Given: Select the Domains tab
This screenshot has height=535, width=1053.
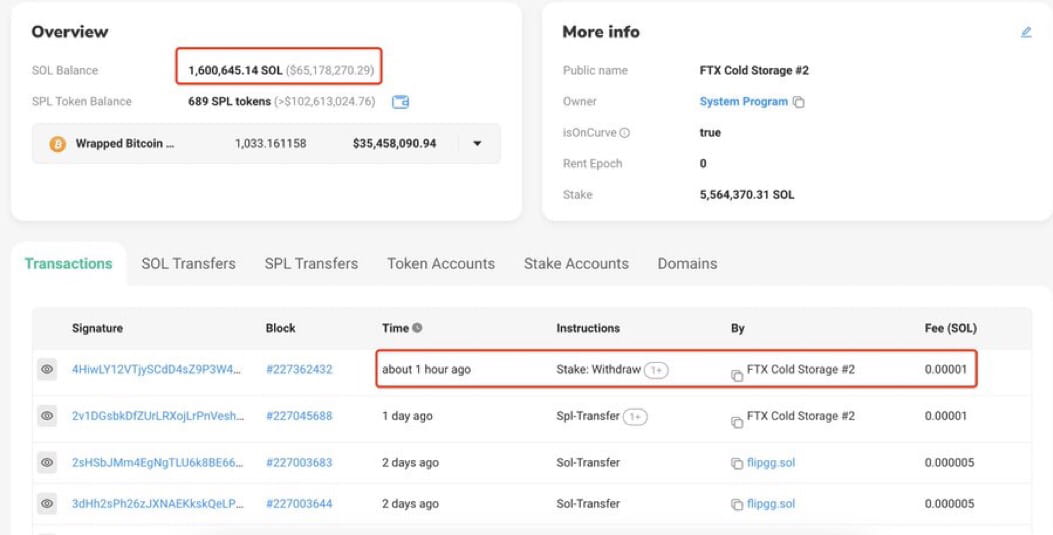Looking at the screenshot, I should tap(687, 264).
